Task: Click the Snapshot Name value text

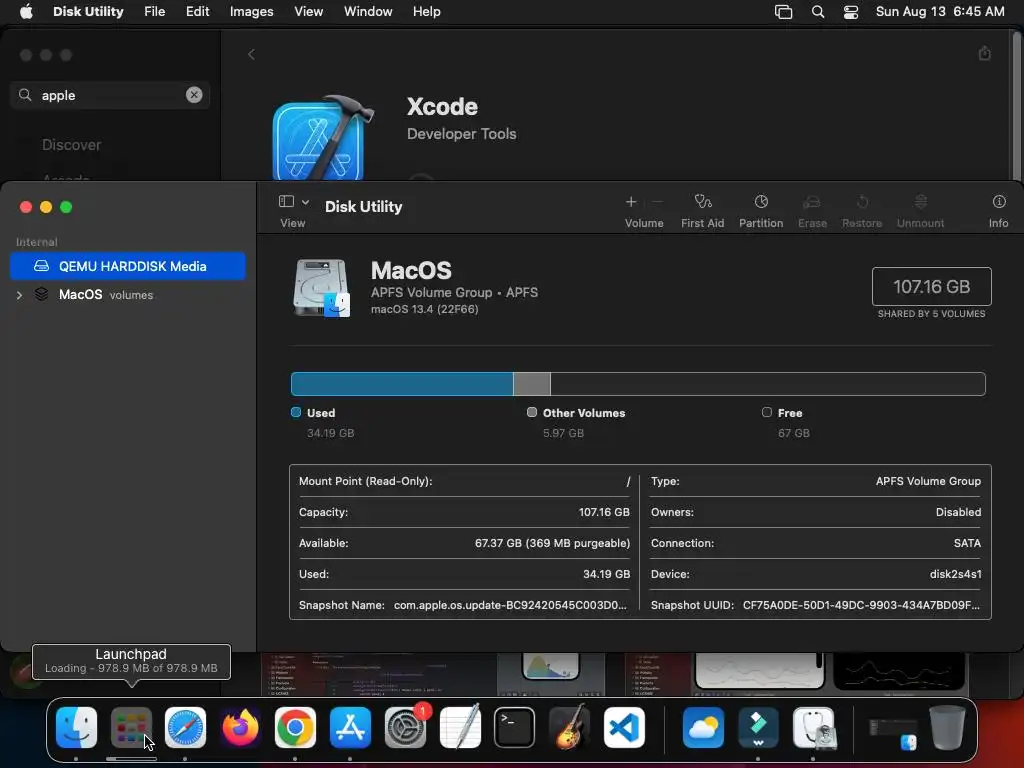Action: coord(510,605)
